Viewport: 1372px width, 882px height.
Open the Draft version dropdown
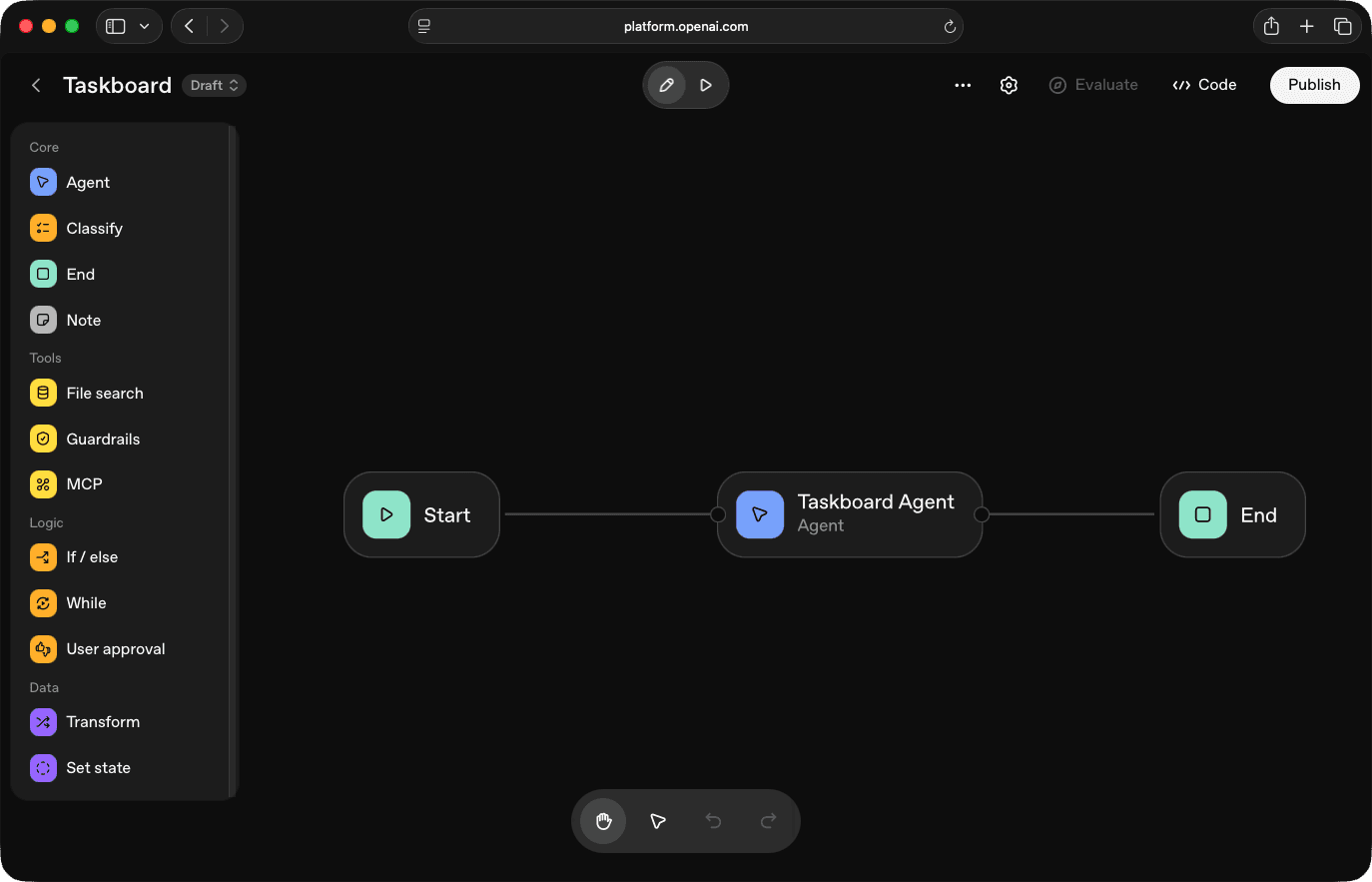[214, 85]
